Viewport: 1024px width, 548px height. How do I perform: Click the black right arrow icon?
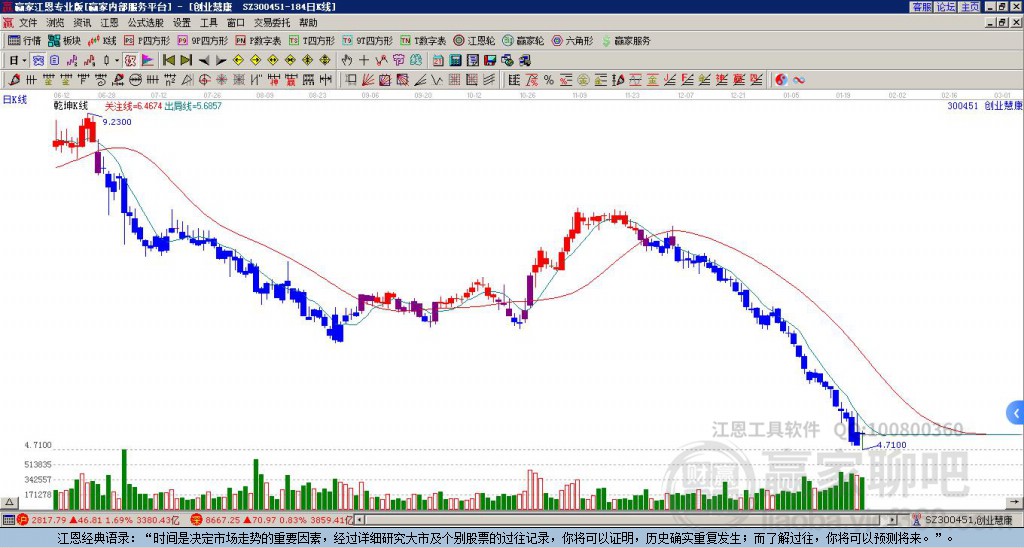point(221,61)
